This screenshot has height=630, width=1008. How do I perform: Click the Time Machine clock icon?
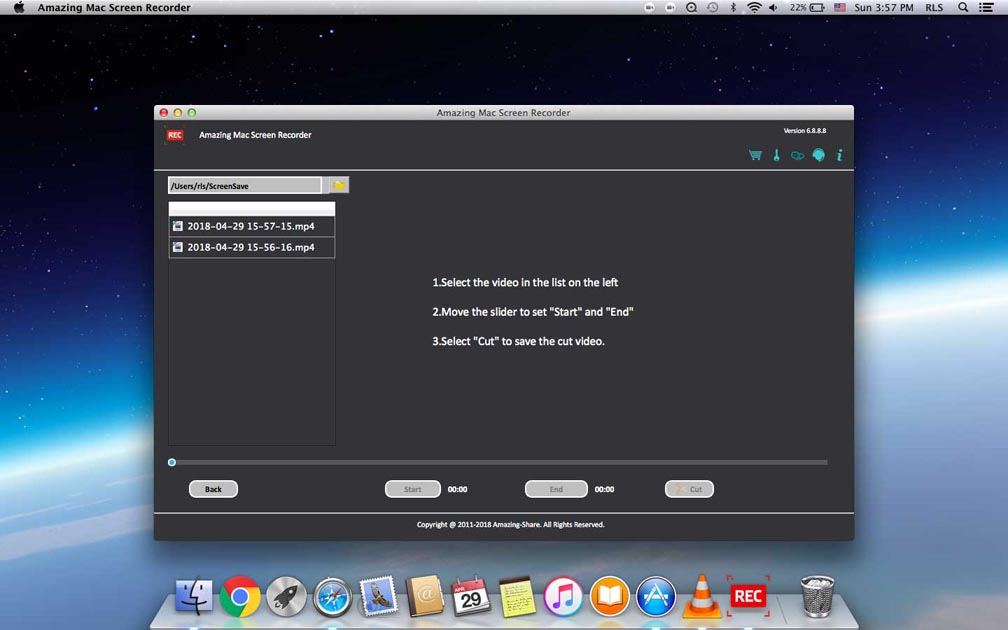pos(712,8)
